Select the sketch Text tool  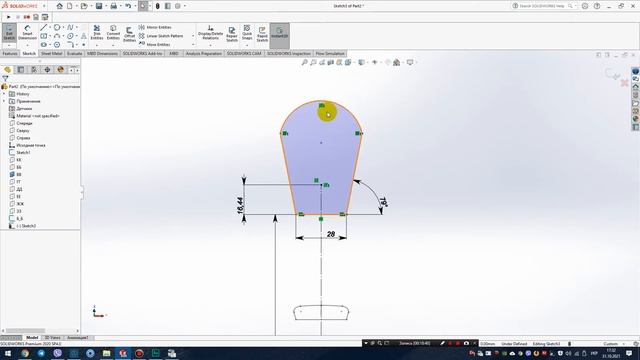click(x=84, y=36)
